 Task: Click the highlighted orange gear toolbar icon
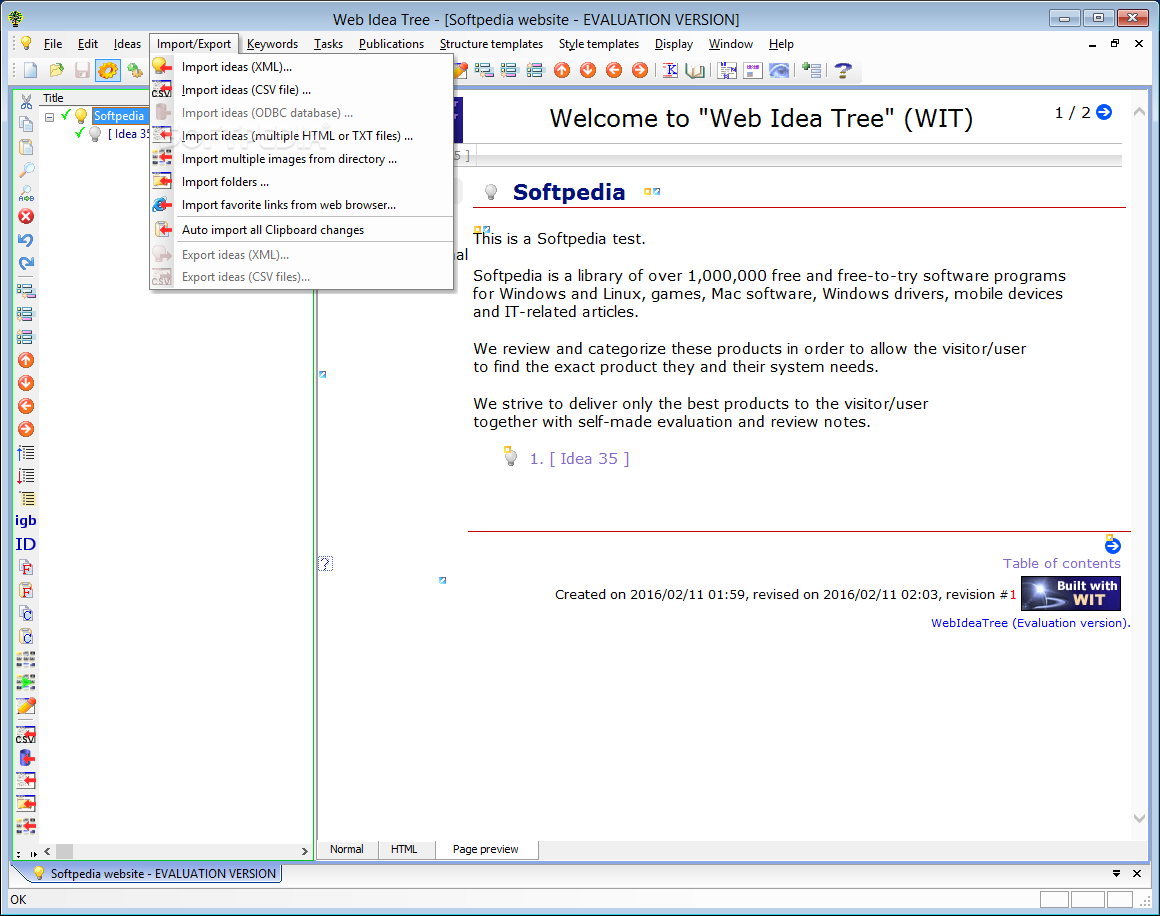click(108, 70)
